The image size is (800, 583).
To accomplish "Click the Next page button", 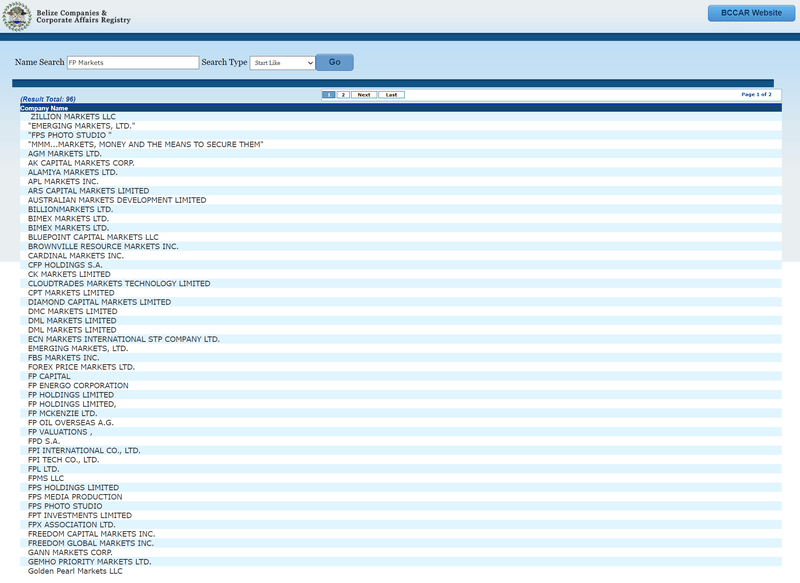I will click(x=364, y=95).
